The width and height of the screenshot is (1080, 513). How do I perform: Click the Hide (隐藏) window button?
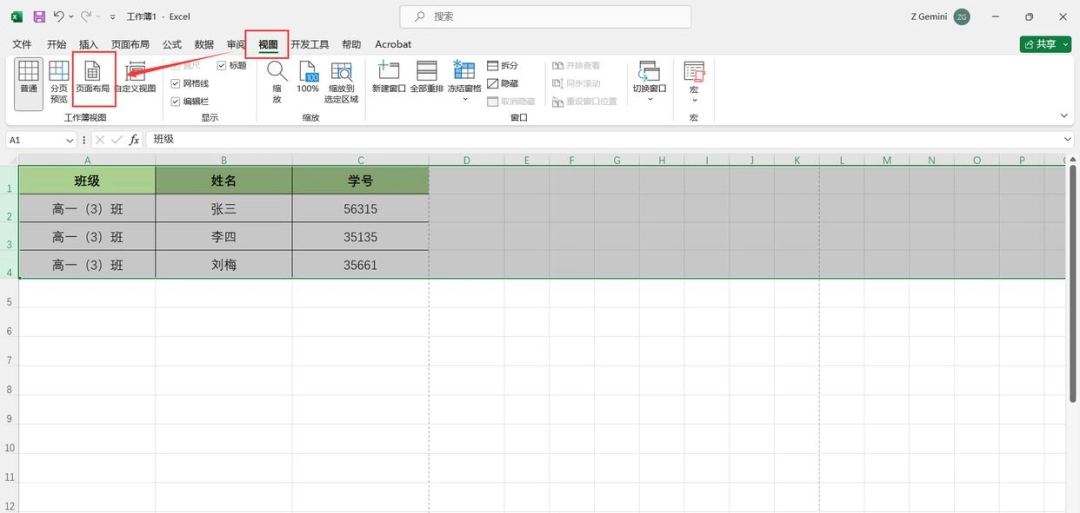[x=503, y=83]
